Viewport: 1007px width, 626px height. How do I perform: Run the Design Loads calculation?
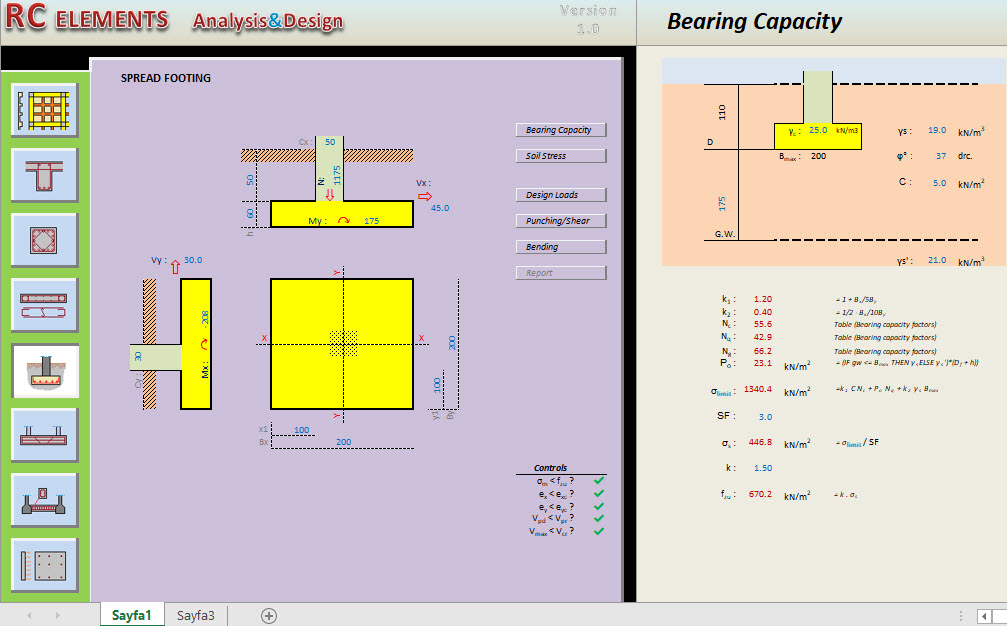(x=560, y=194)
